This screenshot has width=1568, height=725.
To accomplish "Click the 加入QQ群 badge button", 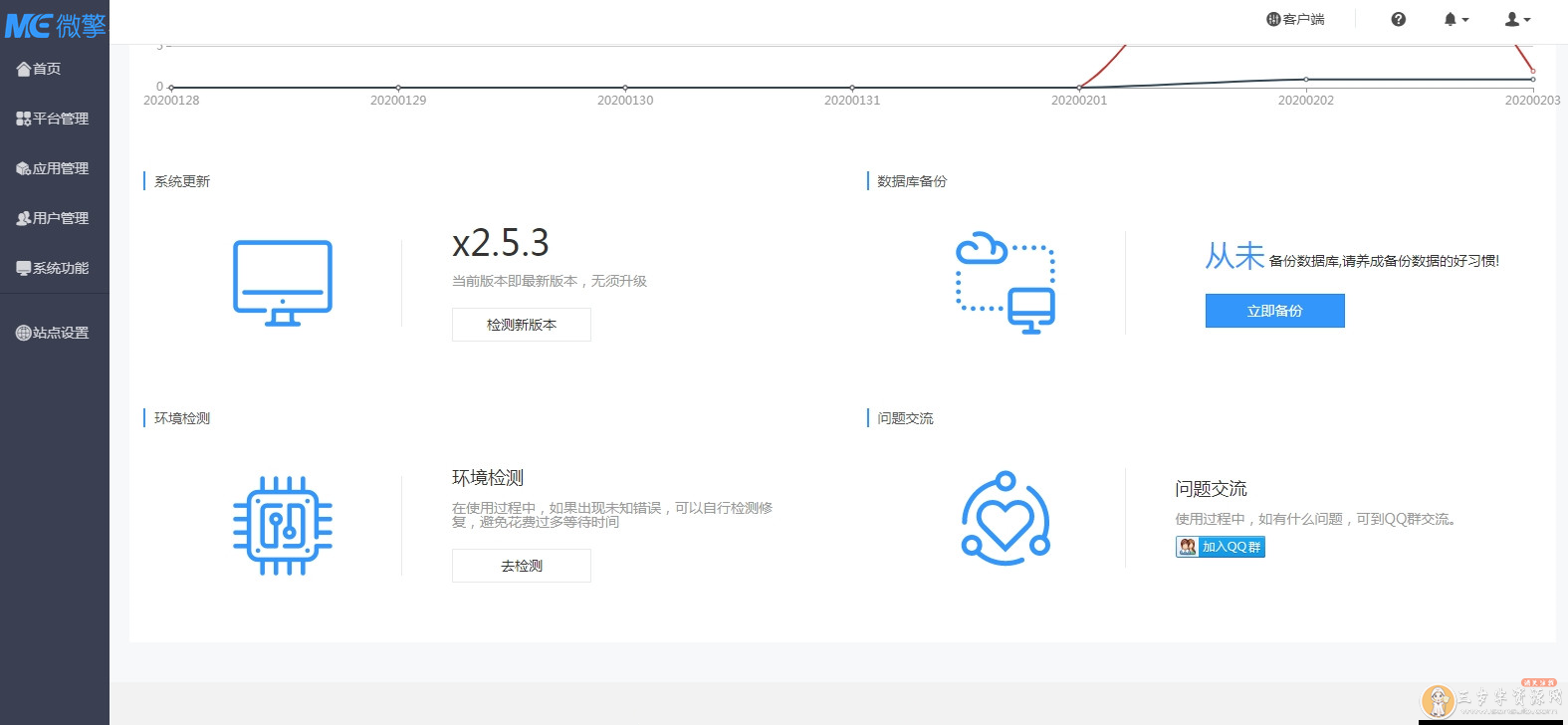I will [x=1220, y=547].
